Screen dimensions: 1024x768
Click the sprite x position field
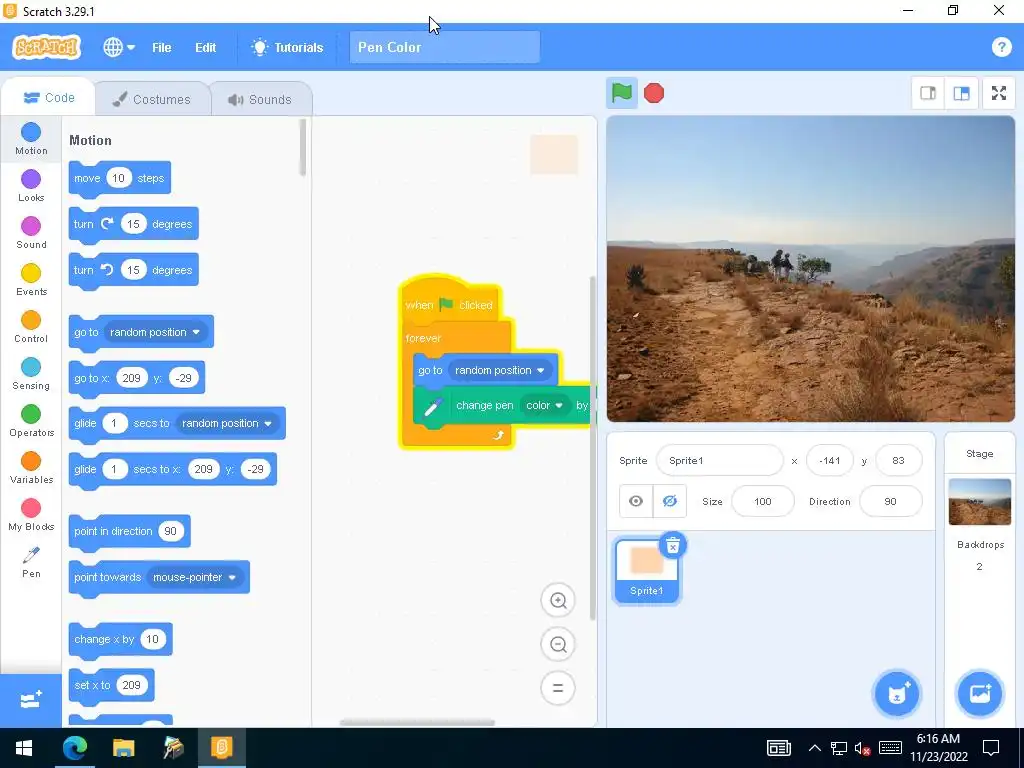click(829, 460)
